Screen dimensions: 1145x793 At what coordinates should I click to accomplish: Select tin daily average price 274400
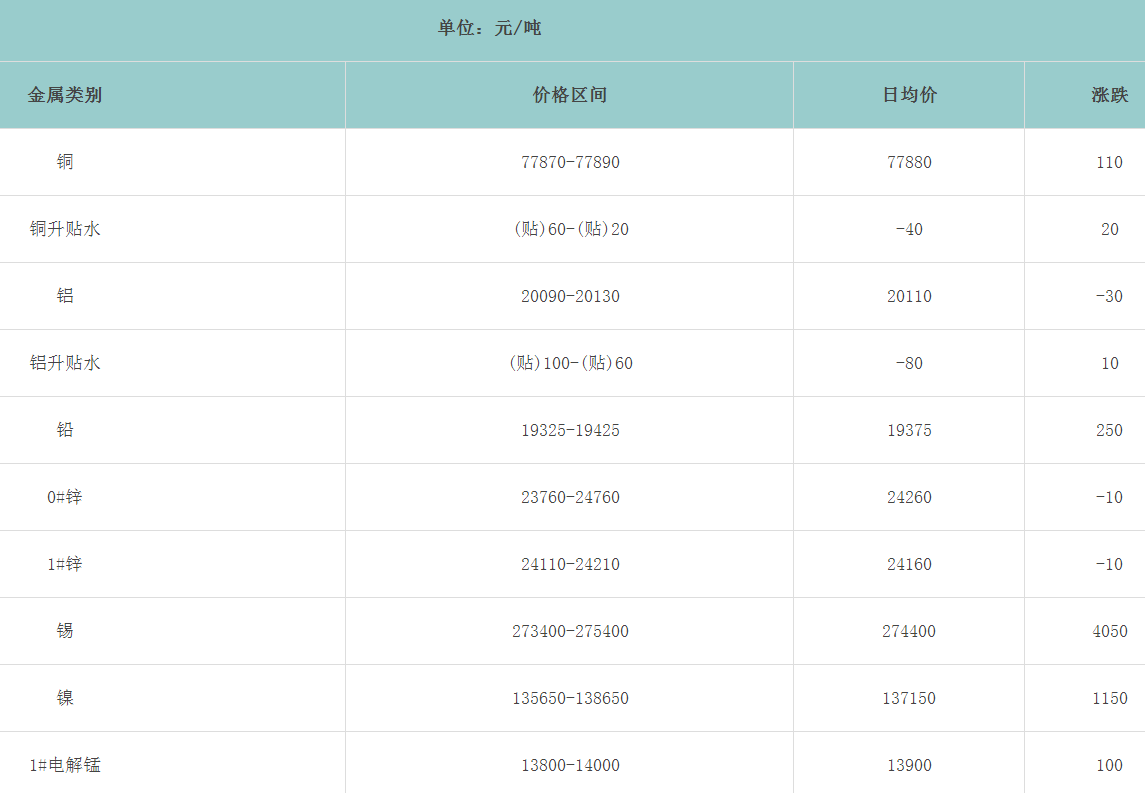point(909,631)
